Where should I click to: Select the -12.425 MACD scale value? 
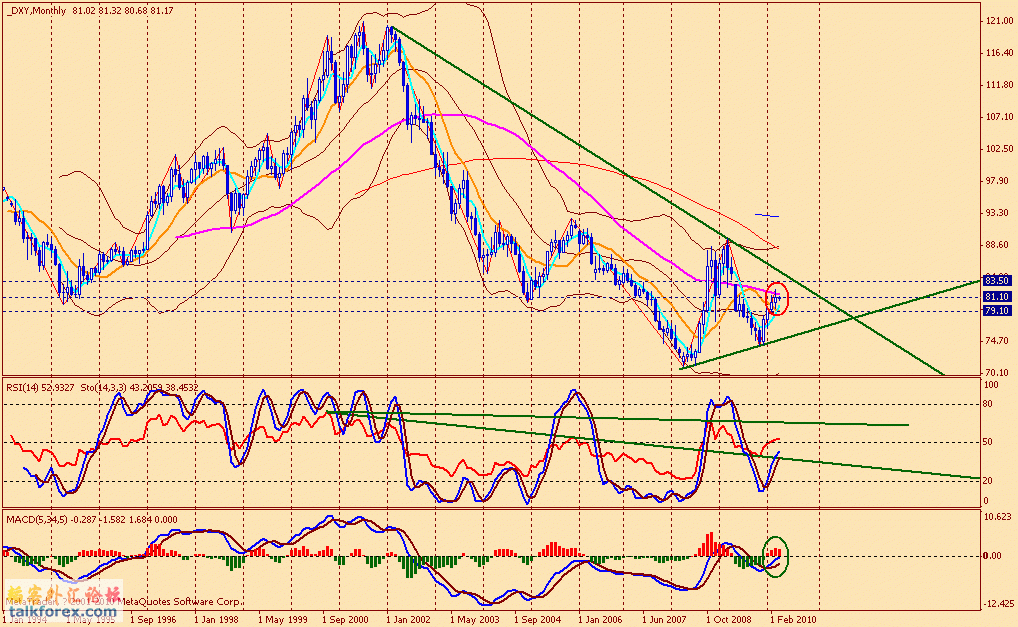point(999,604)
